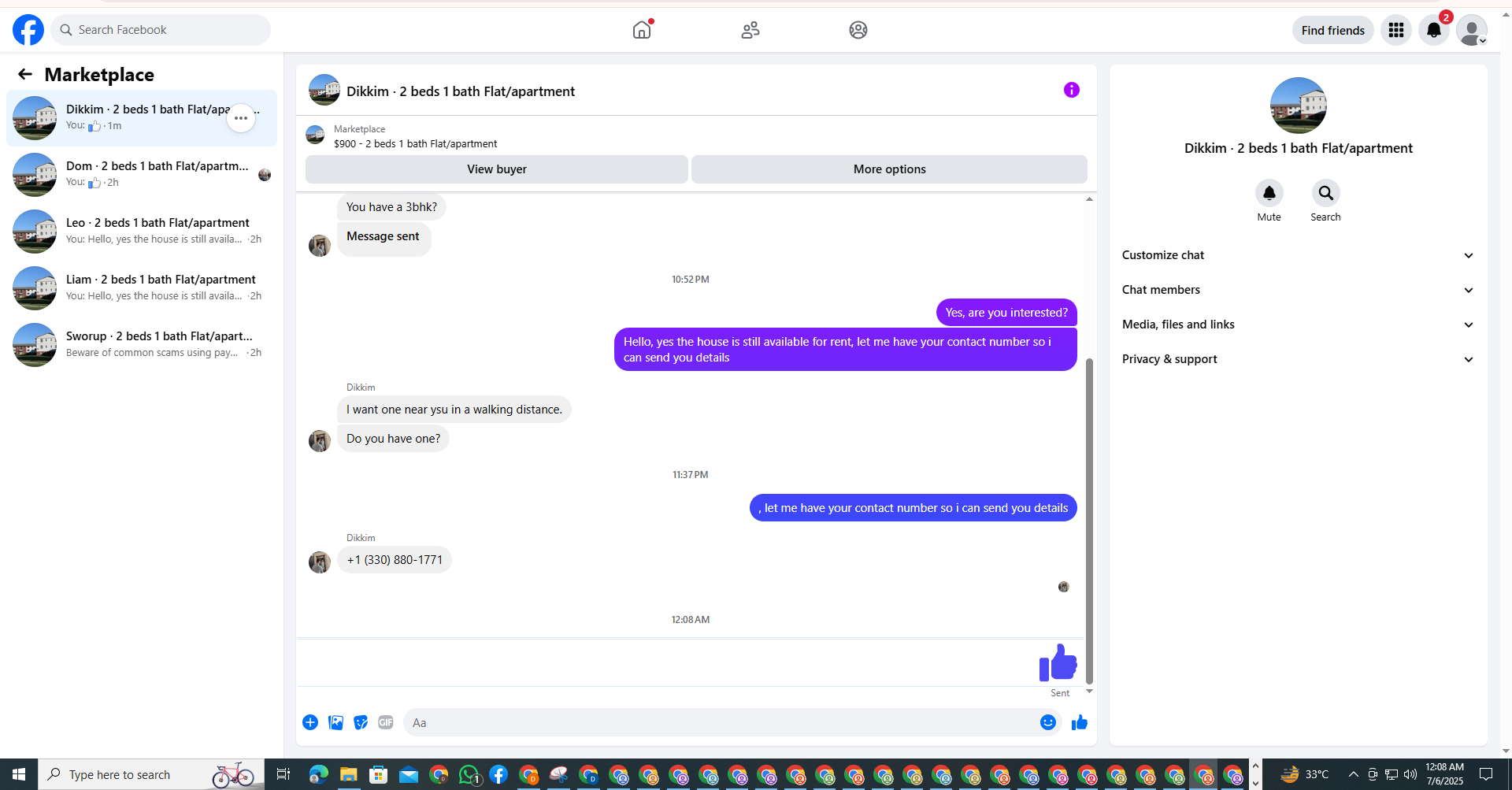The height and width of the screenshot is (790, 1512).
Task: Send a thumbs-up like from composer
Action: coord(1080,722)
